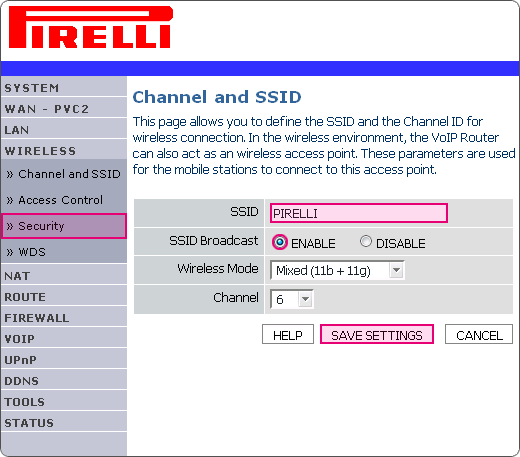The height and width of the screenshot is (457, 520).
Task: Go to Channel and SSID page
Action: pyautogui.click(x=64, y=174)
